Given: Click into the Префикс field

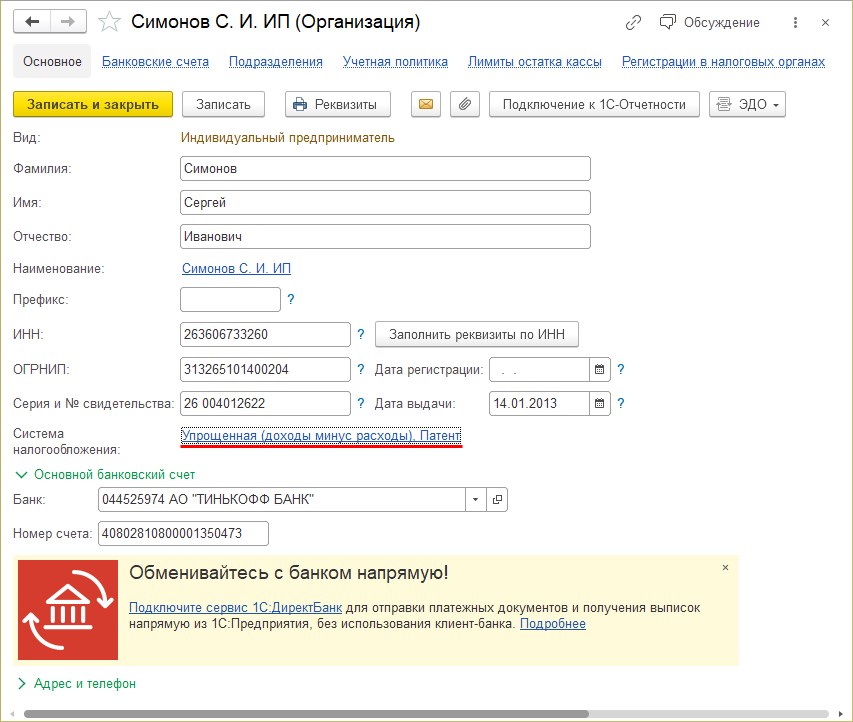Looking at the screenshot, I should pos(230,299).
